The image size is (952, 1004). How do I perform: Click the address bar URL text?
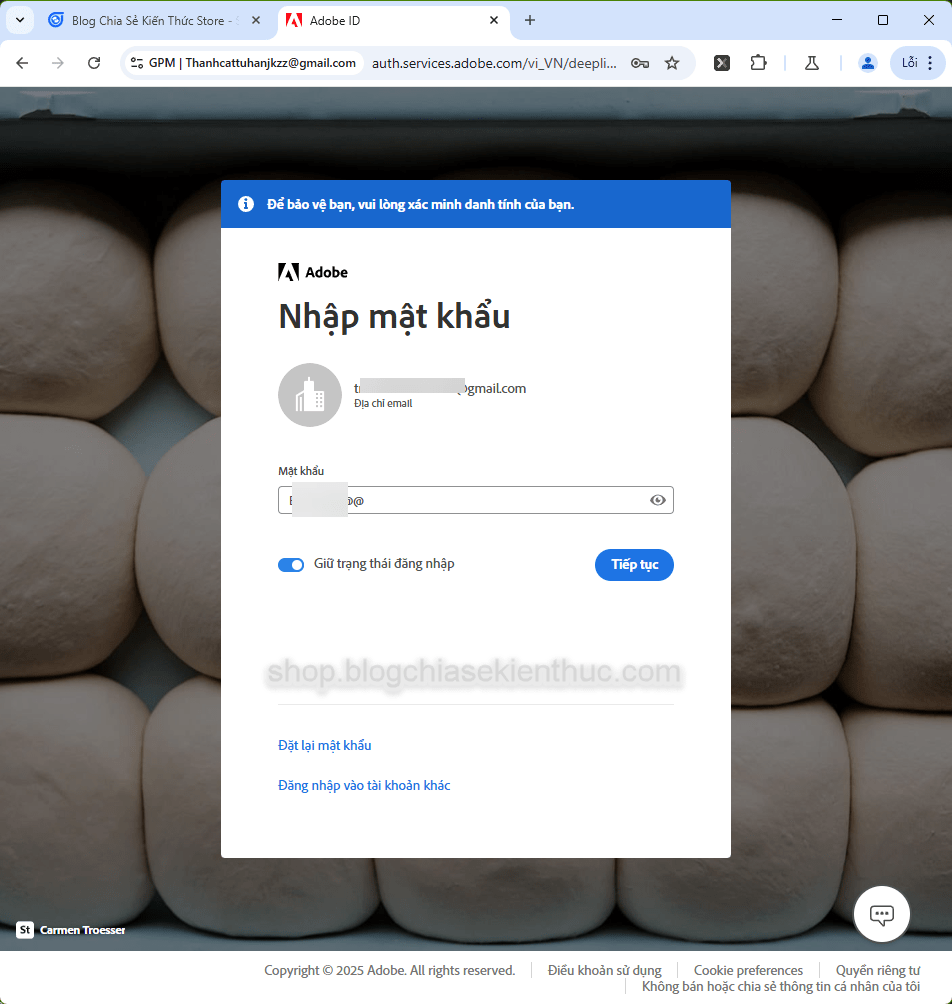point(494,63)
